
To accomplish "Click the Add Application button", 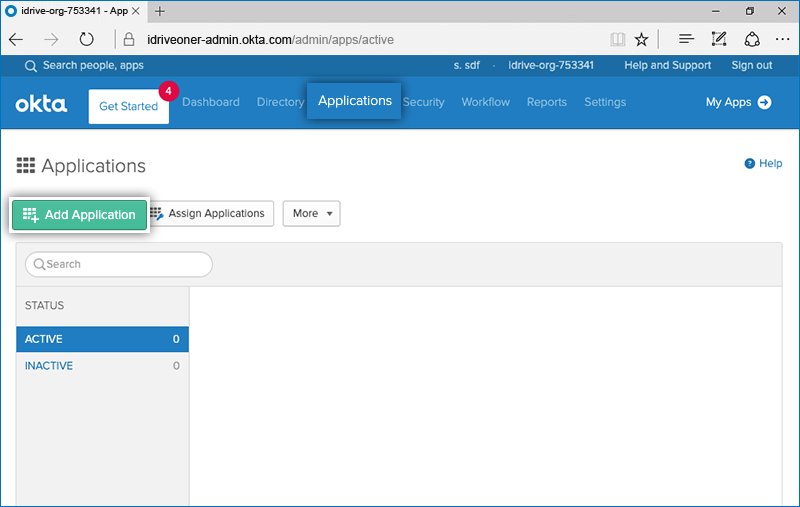I will (79, 215).
